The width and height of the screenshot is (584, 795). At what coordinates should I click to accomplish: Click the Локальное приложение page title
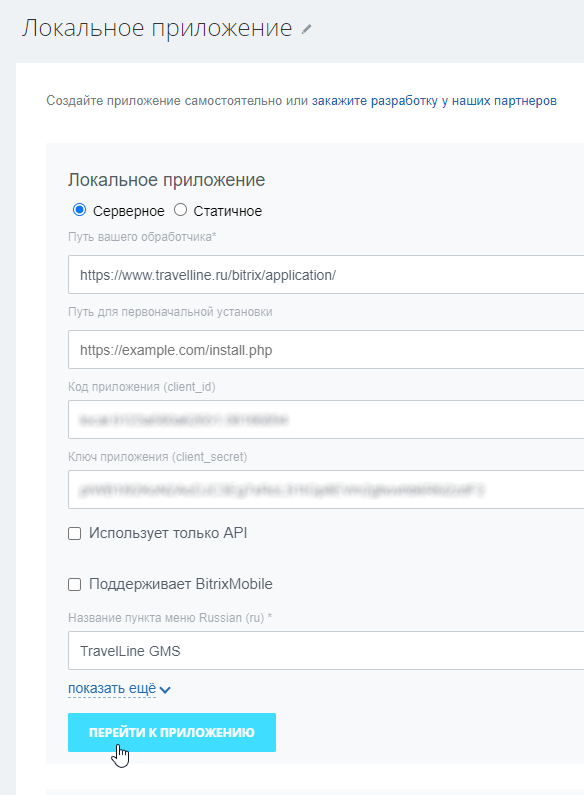(157, 28)
